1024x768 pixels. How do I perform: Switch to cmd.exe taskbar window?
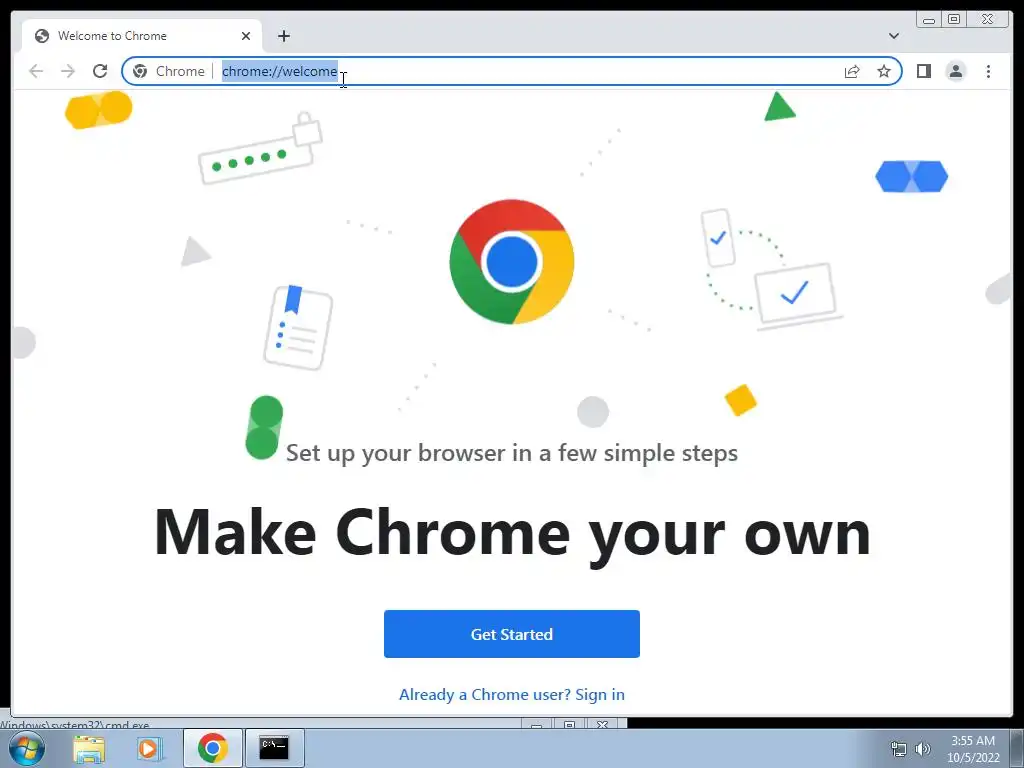[x=274, y=748]
